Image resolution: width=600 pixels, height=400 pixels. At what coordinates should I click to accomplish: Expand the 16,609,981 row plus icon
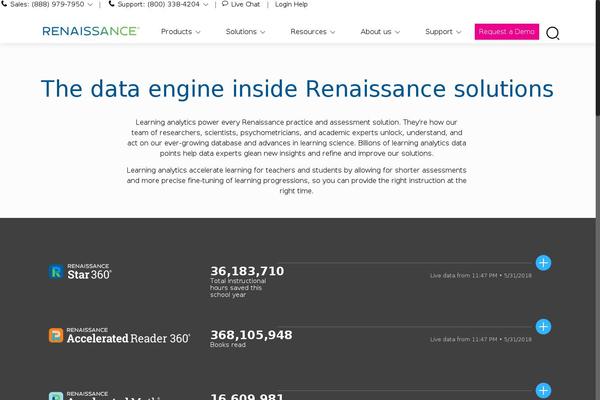(x=543, y=391)
